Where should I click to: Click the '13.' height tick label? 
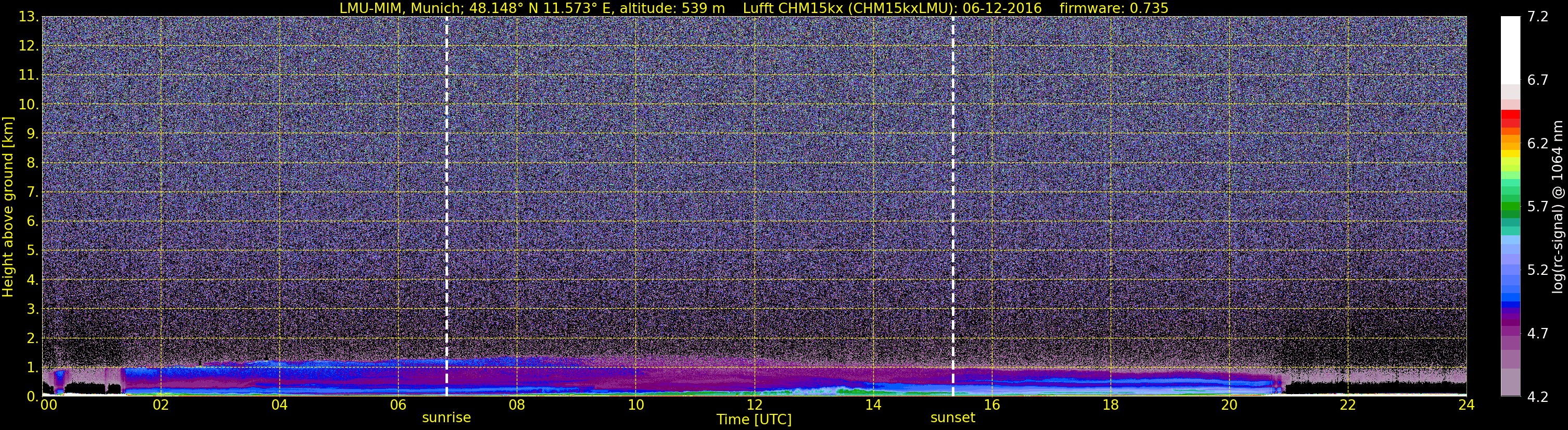click(x=28, y=17)
